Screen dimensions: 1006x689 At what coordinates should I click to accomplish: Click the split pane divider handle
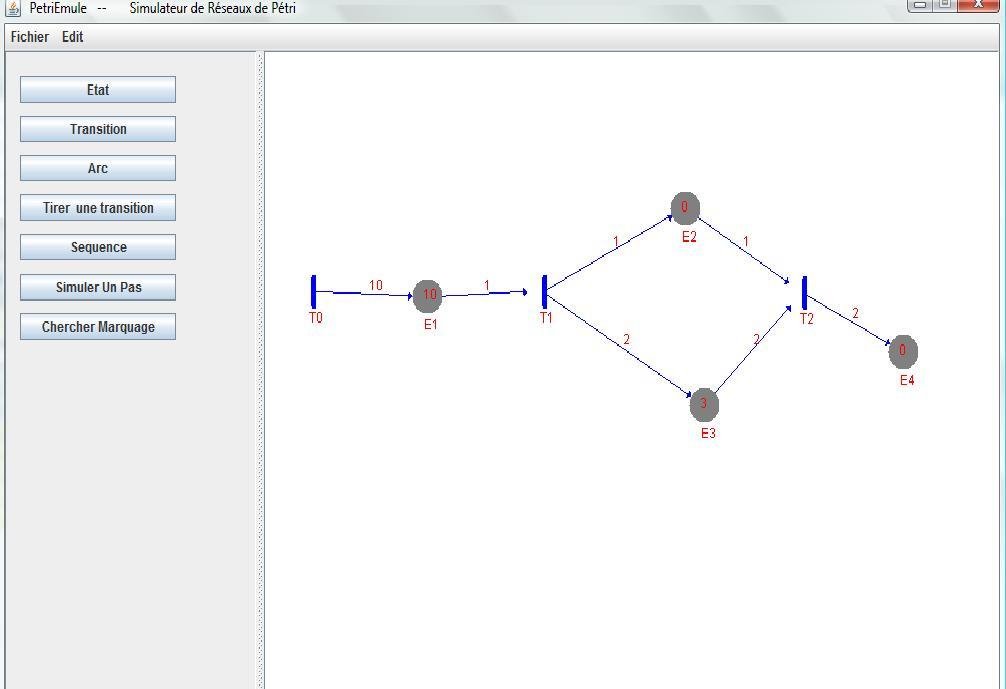(x=260, y=370)
